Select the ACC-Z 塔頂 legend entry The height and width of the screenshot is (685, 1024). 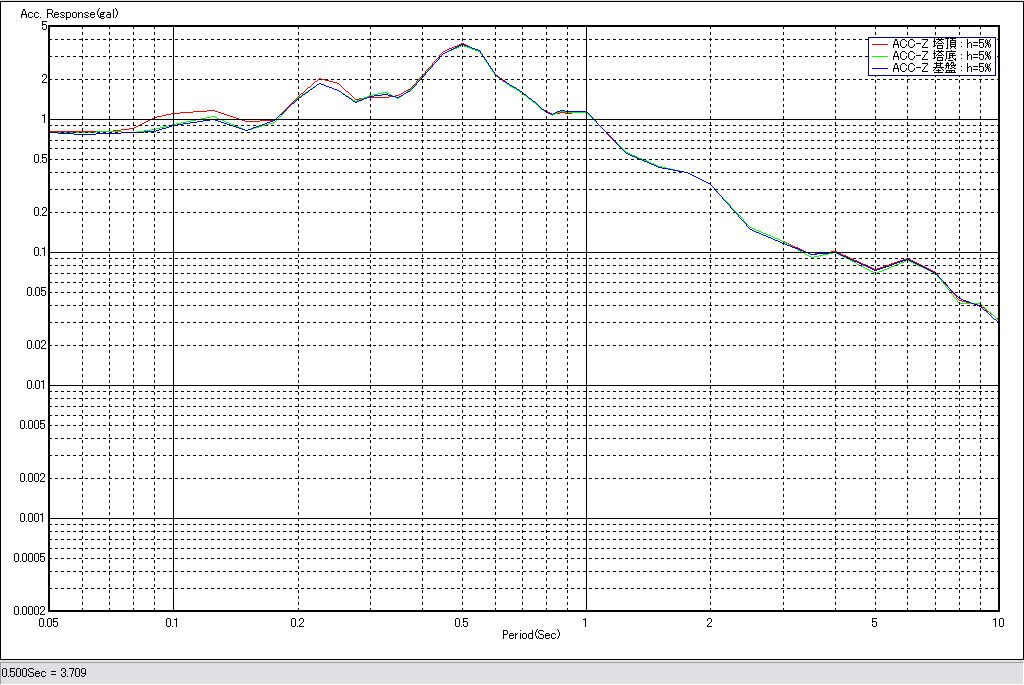pos(941,45)
